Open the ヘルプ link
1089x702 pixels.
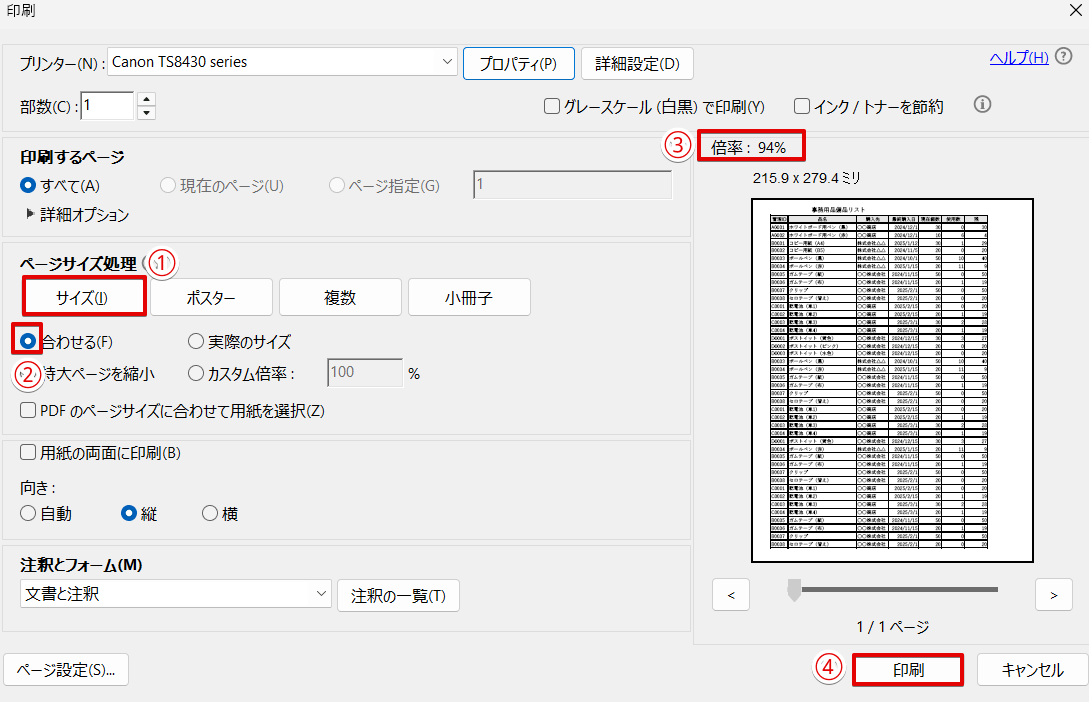(1018, 57)
